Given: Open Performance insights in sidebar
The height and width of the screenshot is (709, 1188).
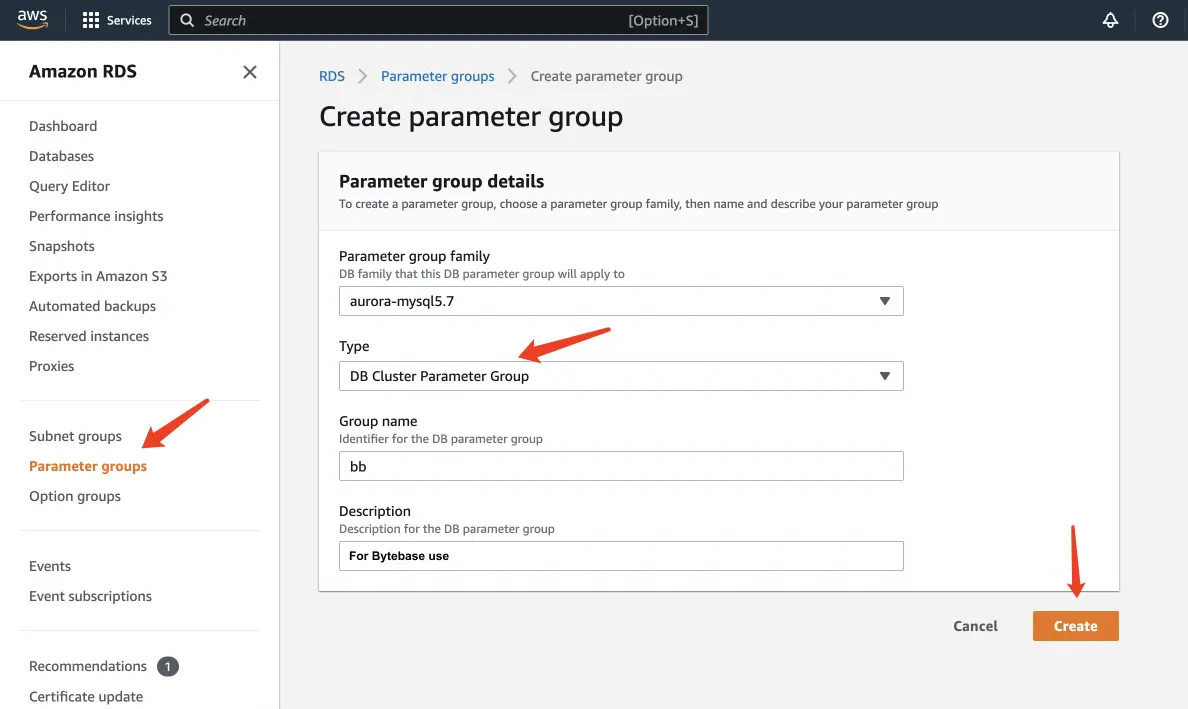Looking at the screenshot, I should pos(96,217).
